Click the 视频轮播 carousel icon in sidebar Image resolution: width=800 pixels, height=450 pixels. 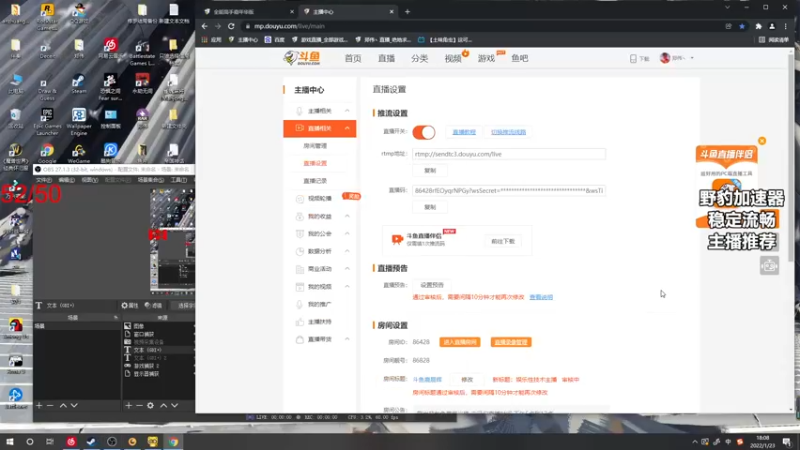pyautogui.click(x=299, y=198)
